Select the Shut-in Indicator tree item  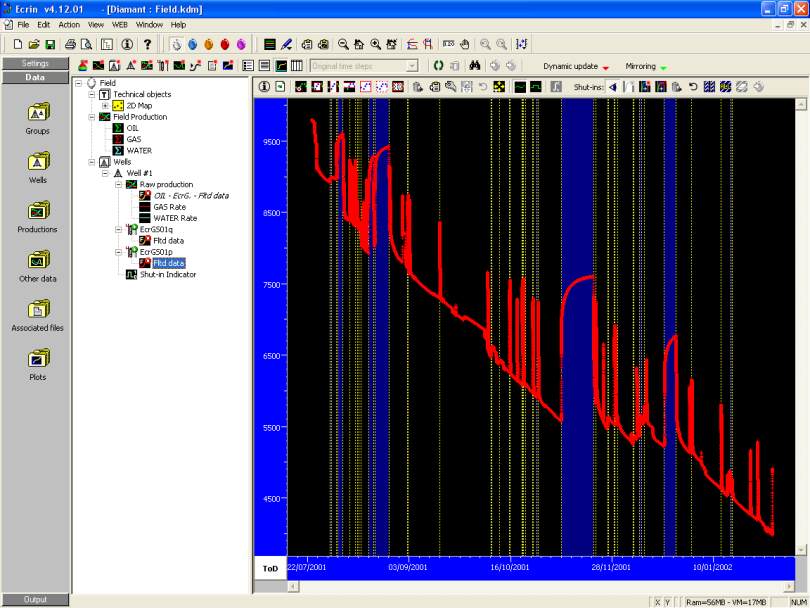click(x=168, y=274)
